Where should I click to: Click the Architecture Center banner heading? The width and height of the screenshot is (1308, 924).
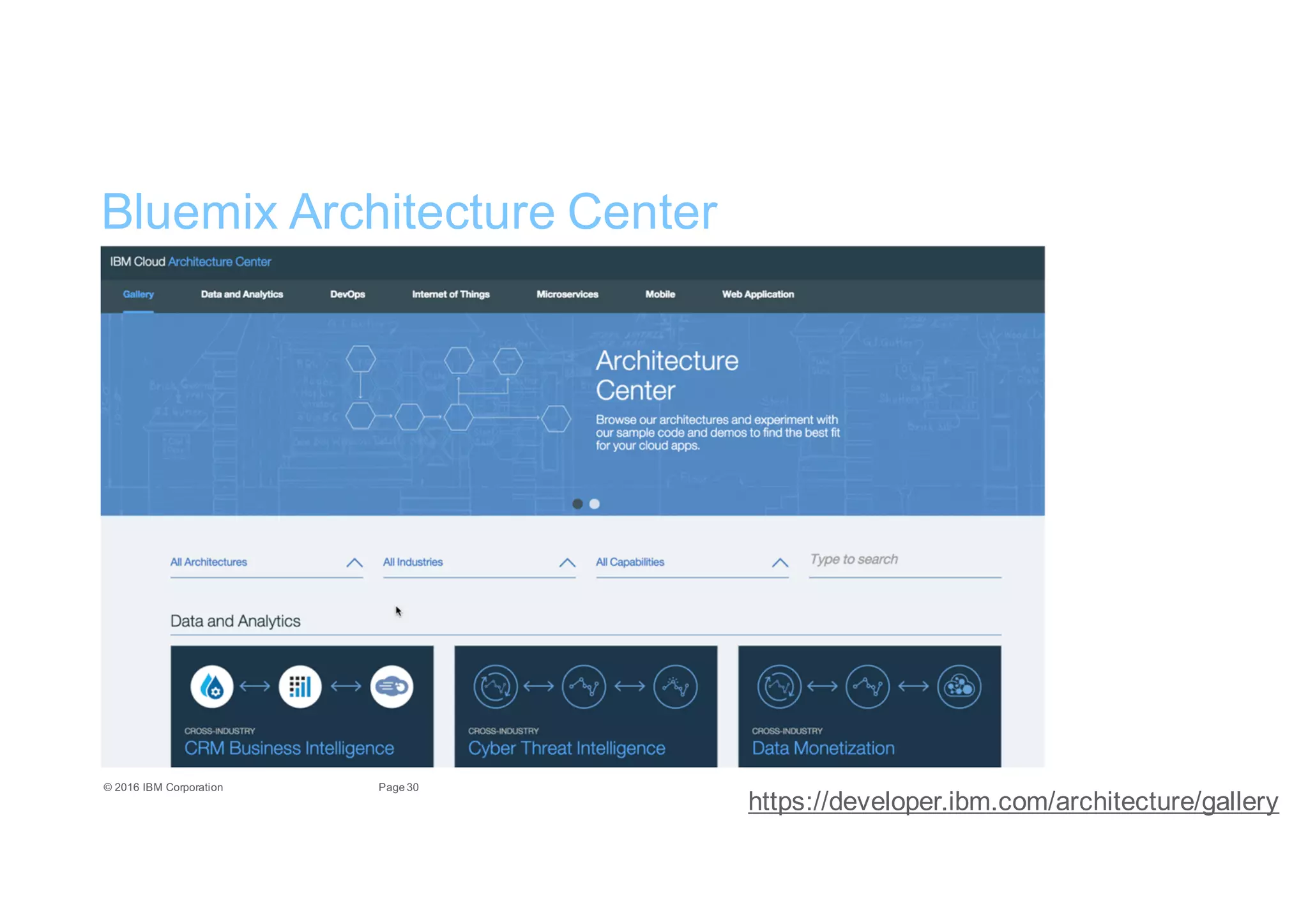pyautogui.click(x=667, y=375)
